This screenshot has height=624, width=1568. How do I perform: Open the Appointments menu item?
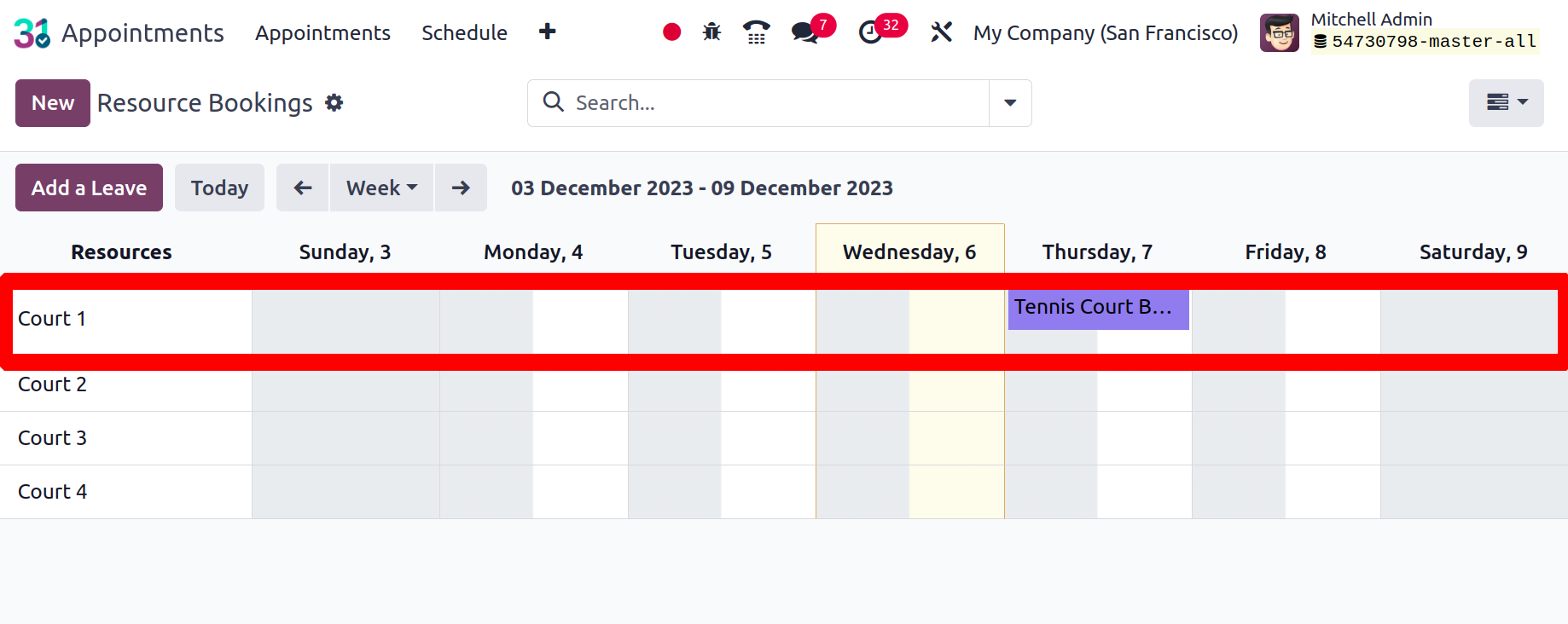pos(322,32)
